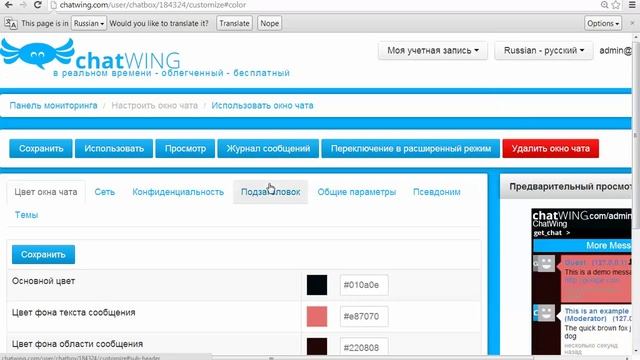This screenshot has height=360, width=640.
Task: Open the Russian language dropdown in translate bar
Action: [x=89, y=23]
